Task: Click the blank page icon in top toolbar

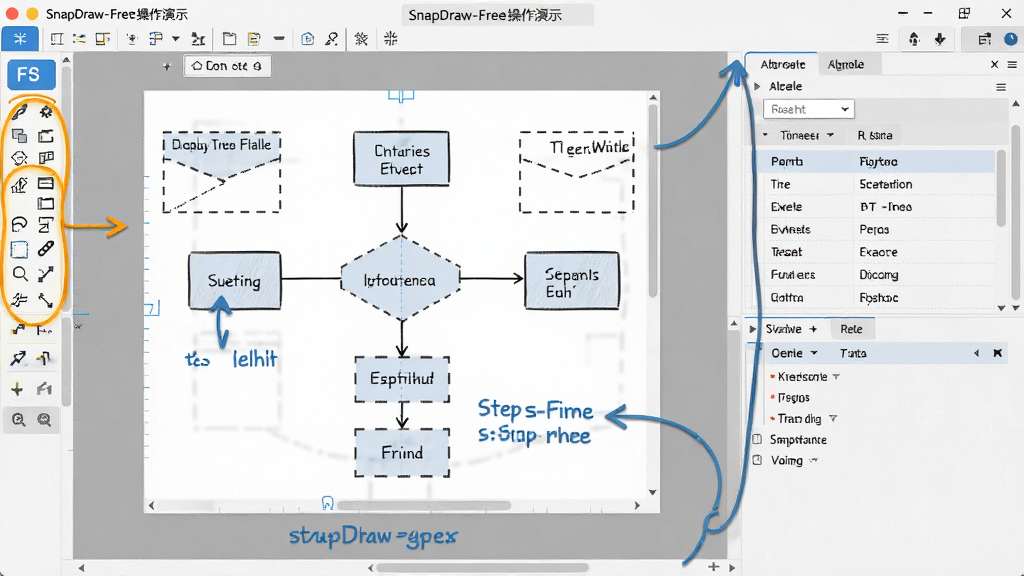Action: [229, 39]
